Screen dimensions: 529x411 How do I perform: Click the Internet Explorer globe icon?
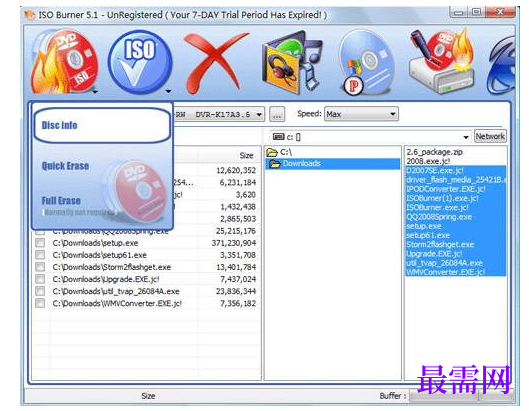click(x=501, y=66)
